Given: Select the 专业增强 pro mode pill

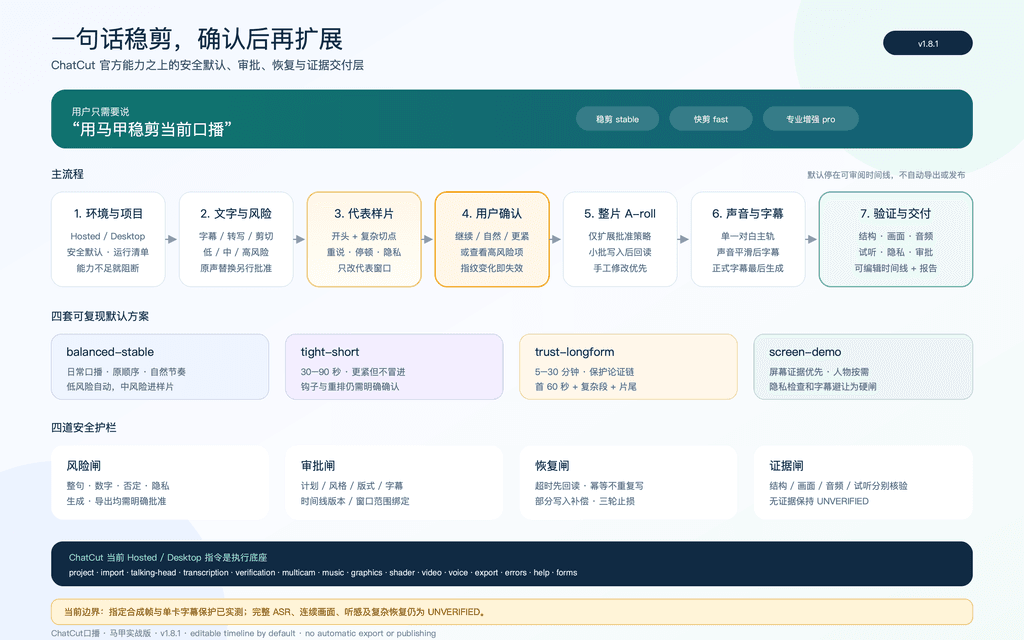Looking at the screenshot, I should pos(810,119).
